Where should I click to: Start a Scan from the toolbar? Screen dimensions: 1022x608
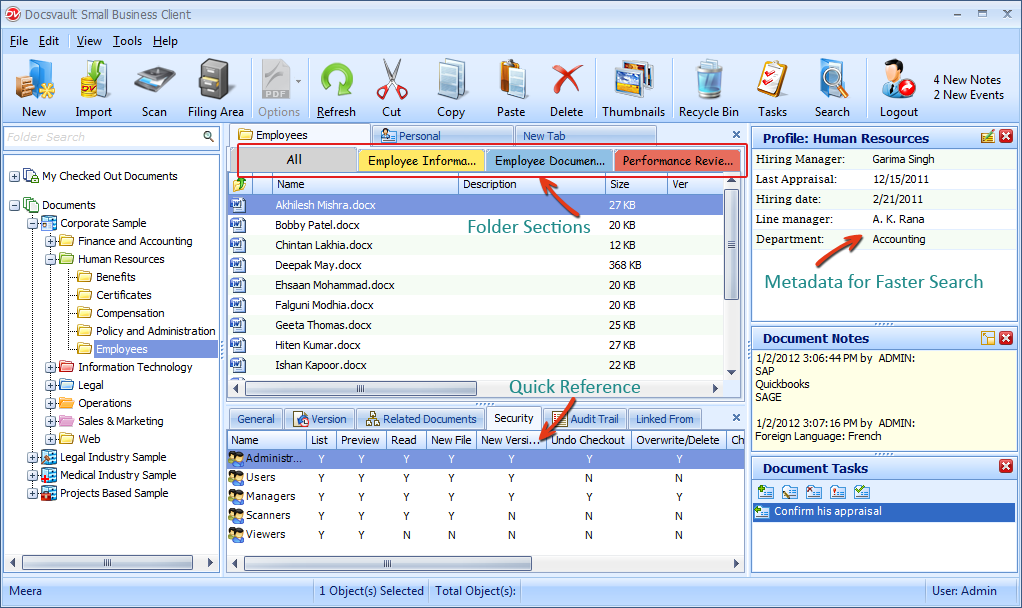coord(154,88)
